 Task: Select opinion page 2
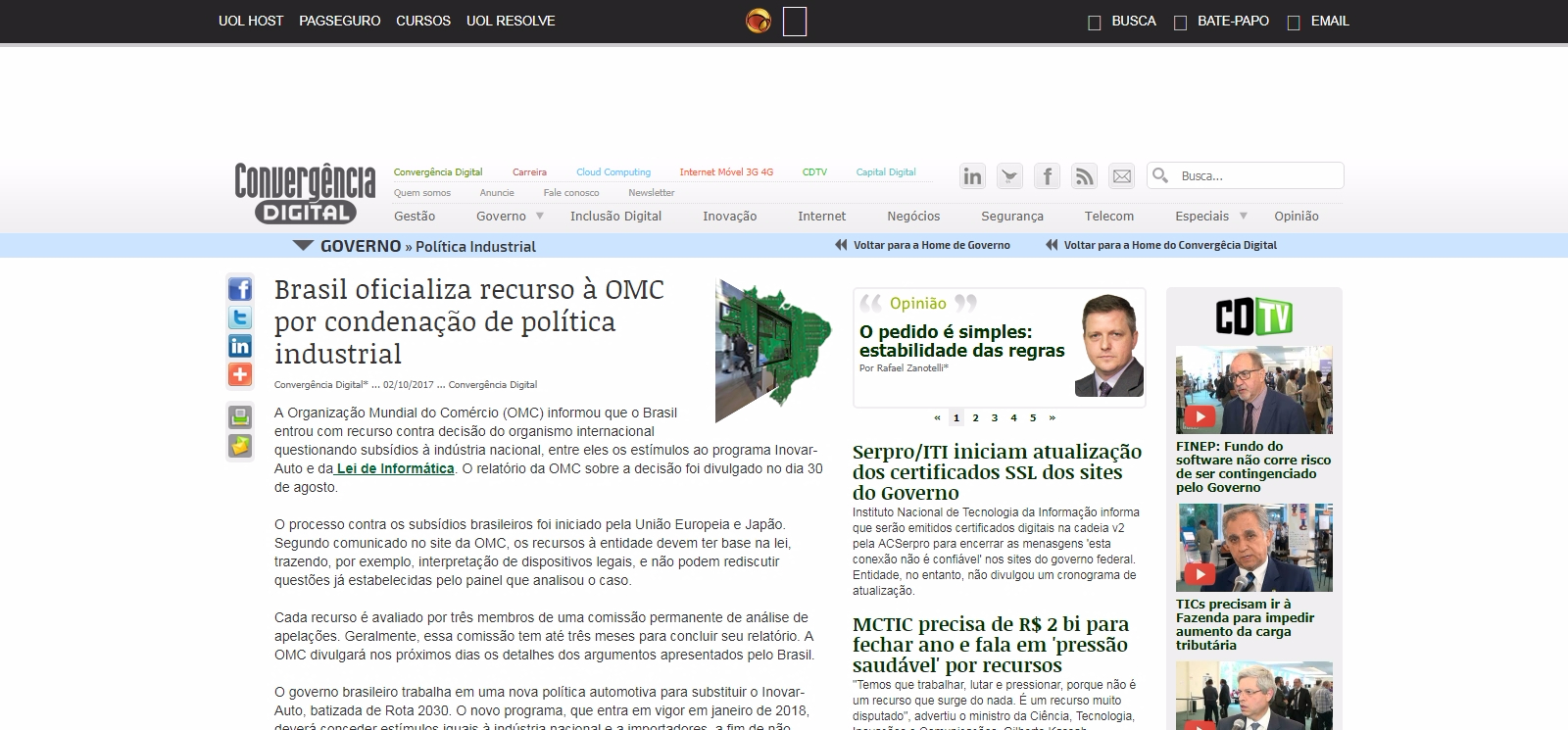[x=975, y=417]
